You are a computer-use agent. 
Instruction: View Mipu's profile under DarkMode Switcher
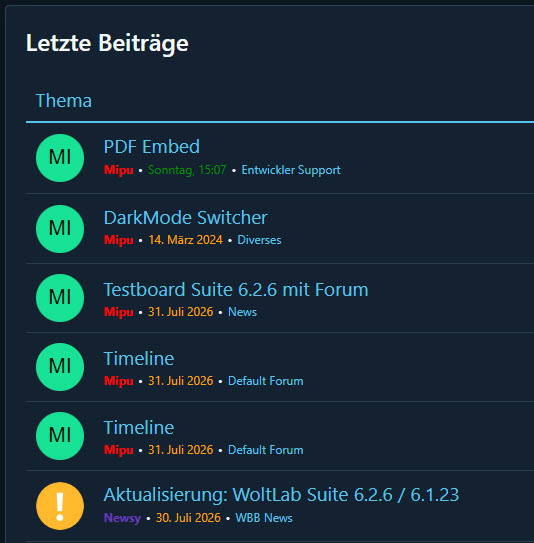[119, 240]
